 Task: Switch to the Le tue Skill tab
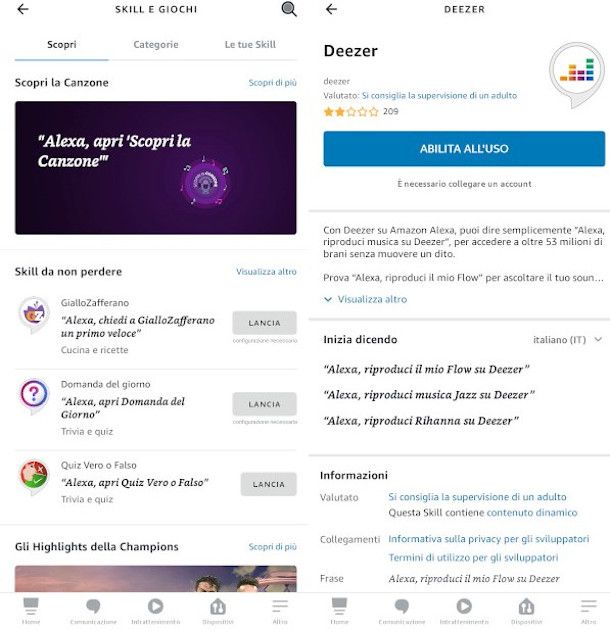(250, 45)
